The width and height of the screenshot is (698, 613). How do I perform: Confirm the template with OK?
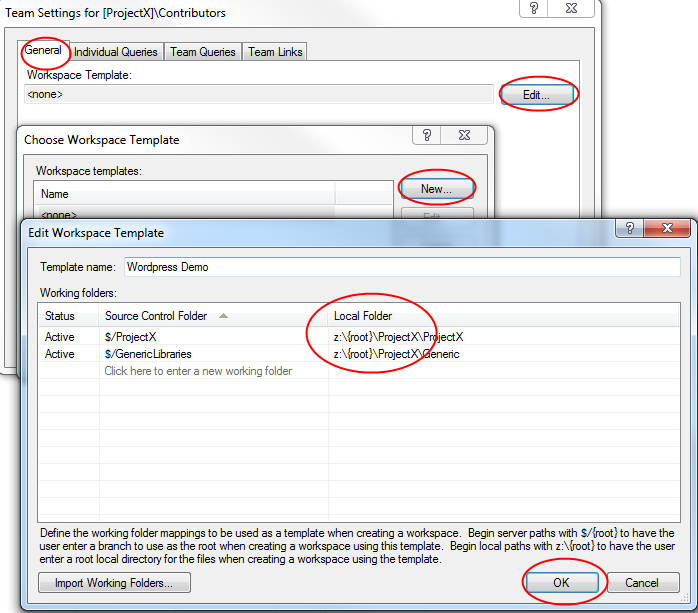point(562,582)
